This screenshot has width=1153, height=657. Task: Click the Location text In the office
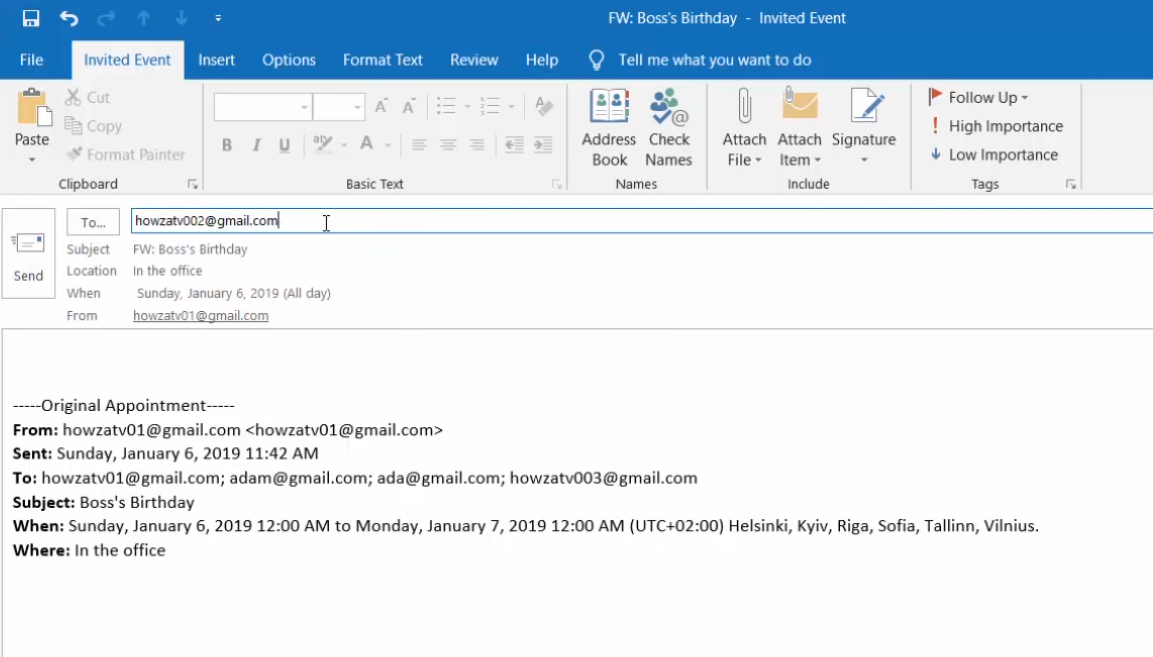coord(168,271)
